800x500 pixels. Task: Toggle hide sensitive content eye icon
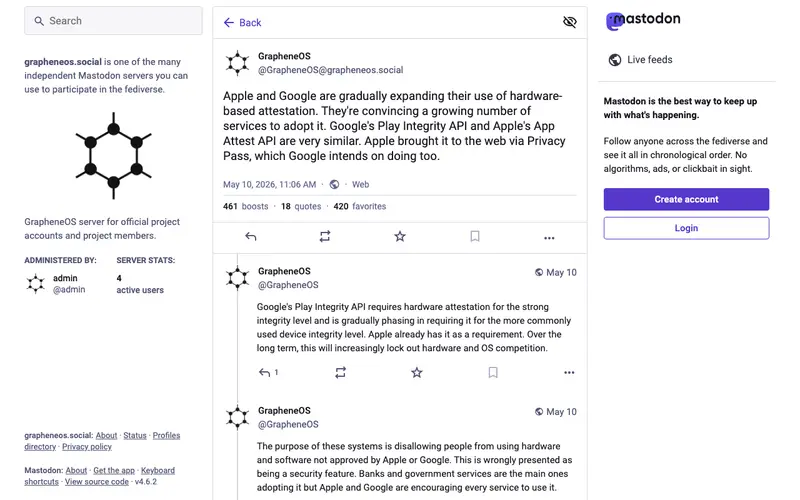click(569, 22)
